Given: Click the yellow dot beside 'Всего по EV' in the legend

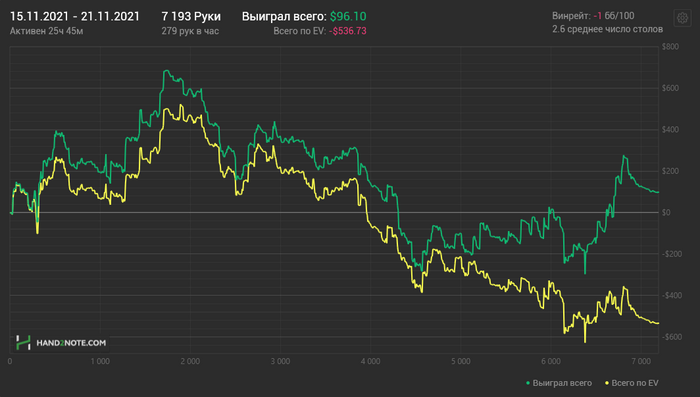Looking at the screenshot, I should [x=607, y=383].
